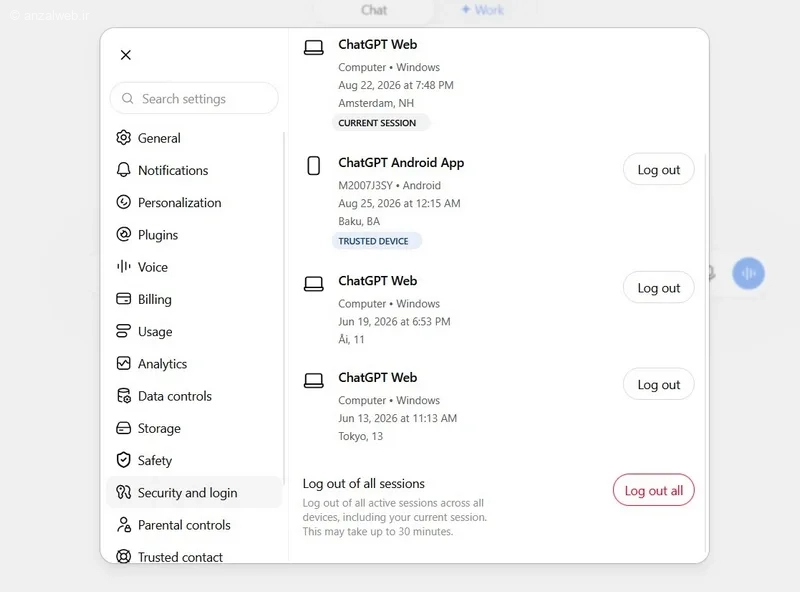Click the Log out of all sessions heading
This screenshot has height=592, width=800.
(x=364, y=483)
